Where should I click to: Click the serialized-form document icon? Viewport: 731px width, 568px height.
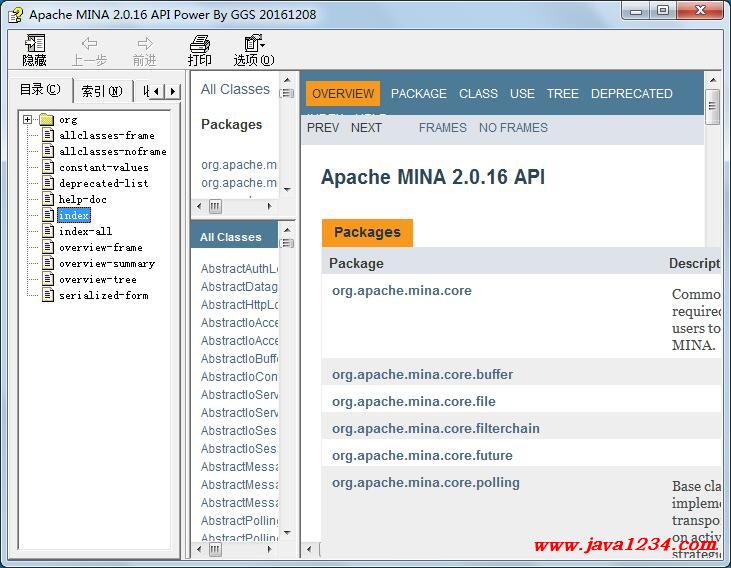click(x=48, y=296)
